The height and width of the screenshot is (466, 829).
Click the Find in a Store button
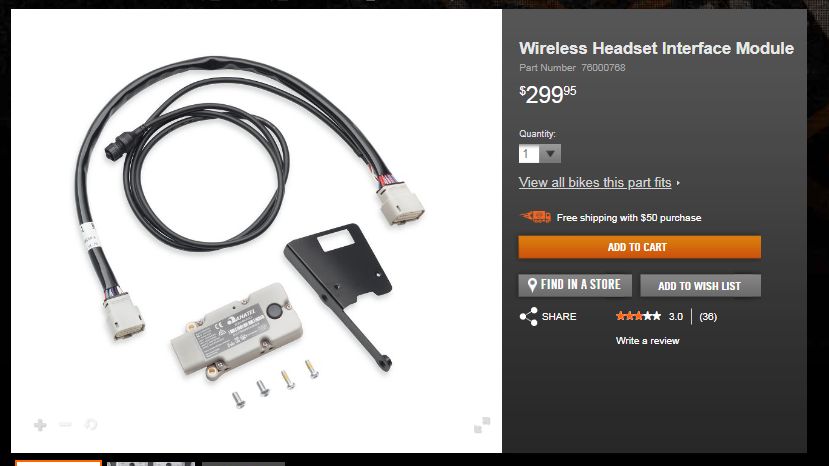(x=575, y=285)
